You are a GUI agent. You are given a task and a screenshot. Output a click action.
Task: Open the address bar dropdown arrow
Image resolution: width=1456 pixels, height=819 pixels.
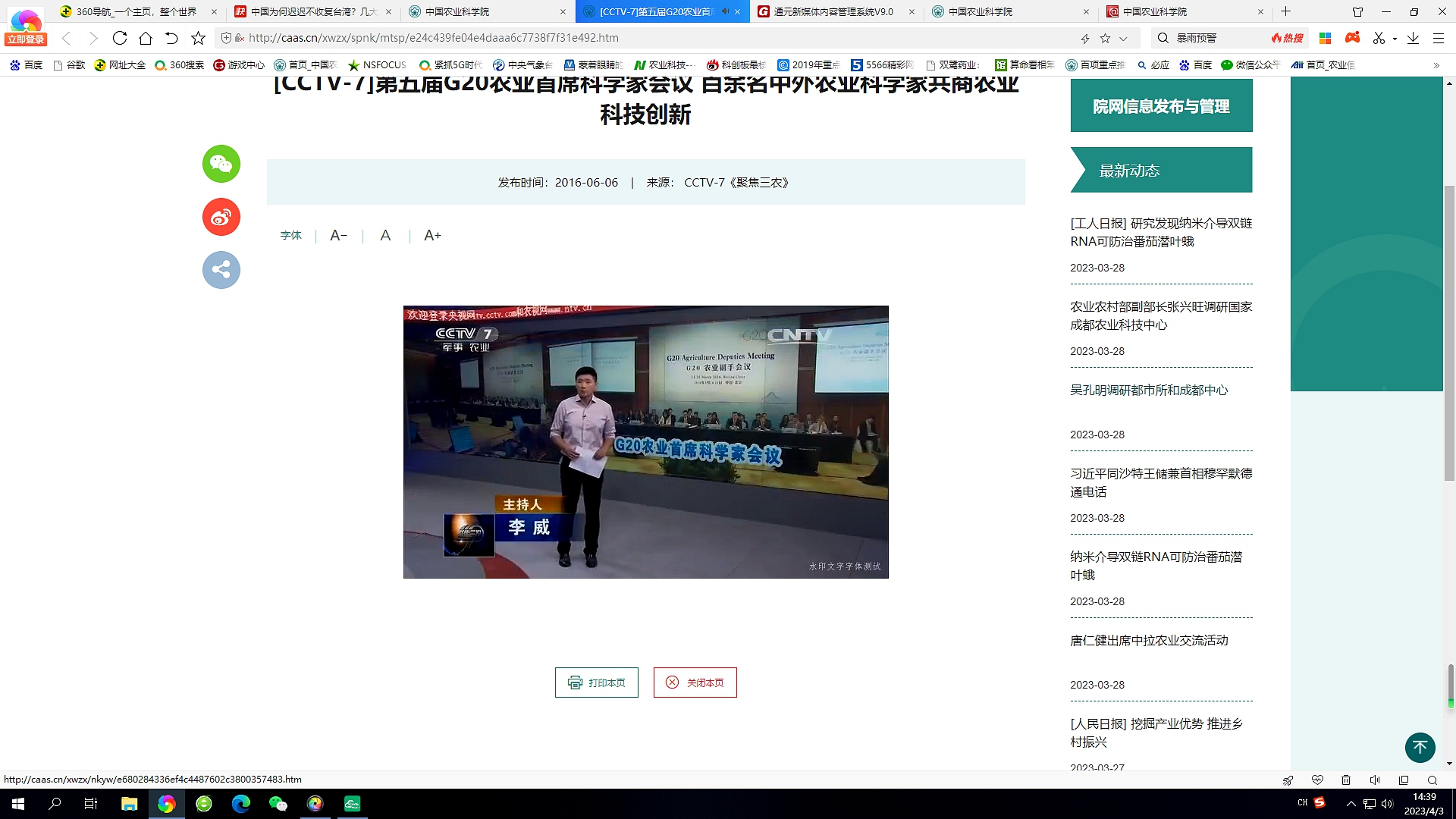(x=1123, y=38)
